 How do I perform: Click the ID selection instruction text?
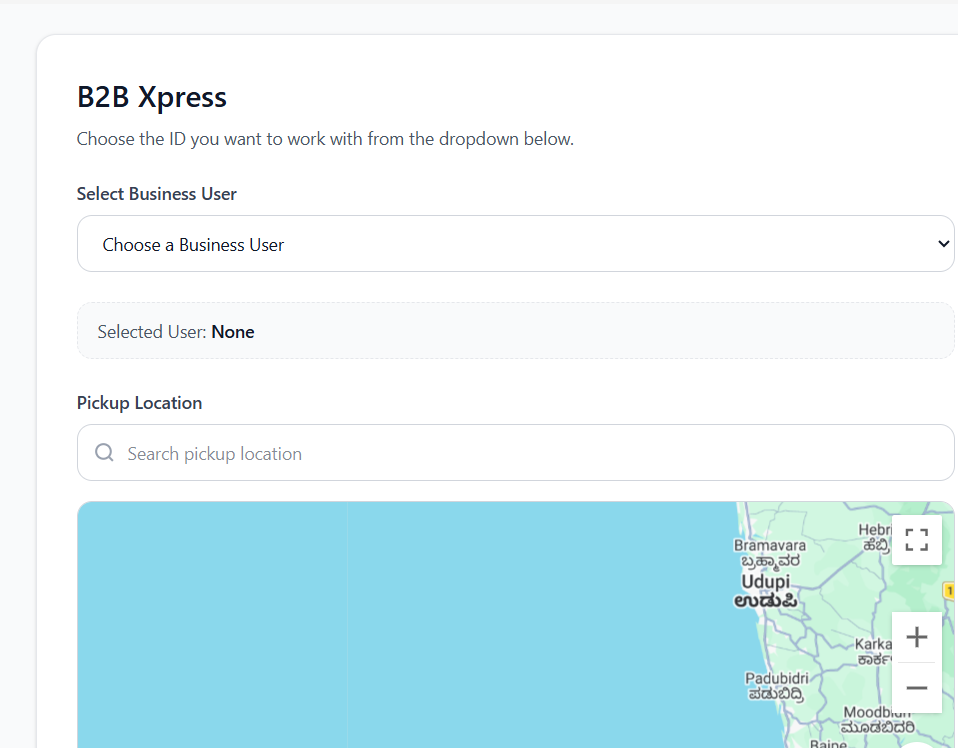pos(325,139)
